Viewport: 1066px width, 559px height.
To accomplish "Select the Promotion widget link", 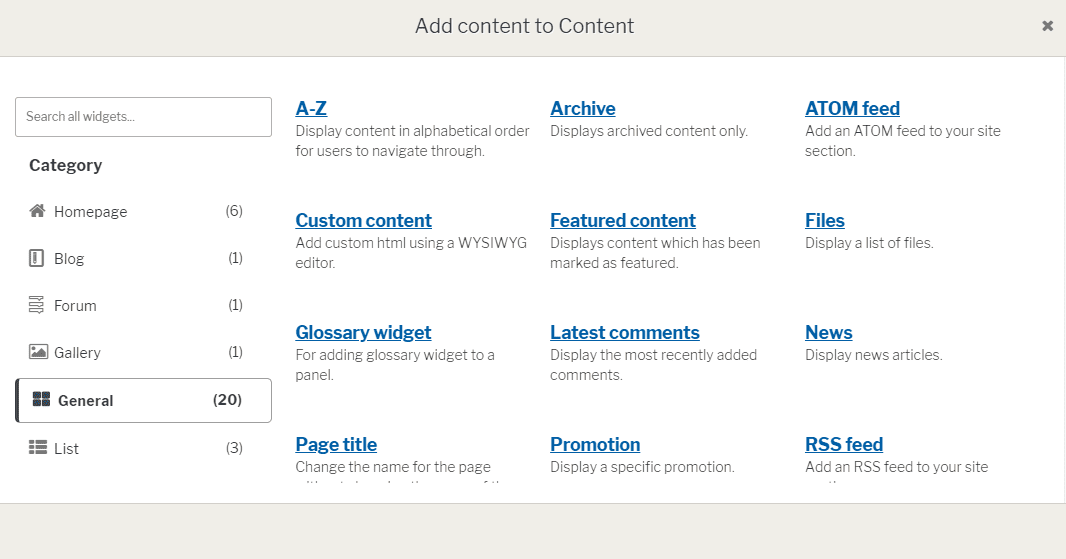I will click(x=595, y=445).
